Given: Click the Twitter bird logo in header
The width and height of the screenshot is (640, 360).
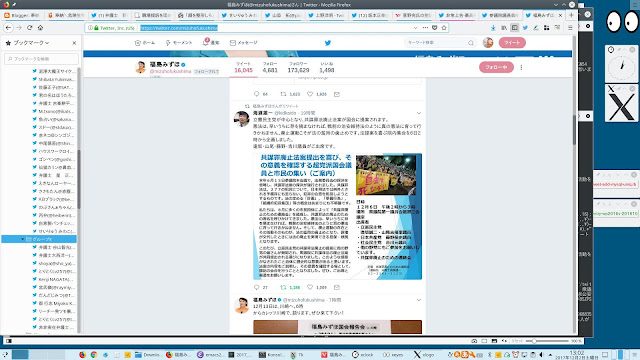Looking at the screenshot, I should tap(327, 42).
